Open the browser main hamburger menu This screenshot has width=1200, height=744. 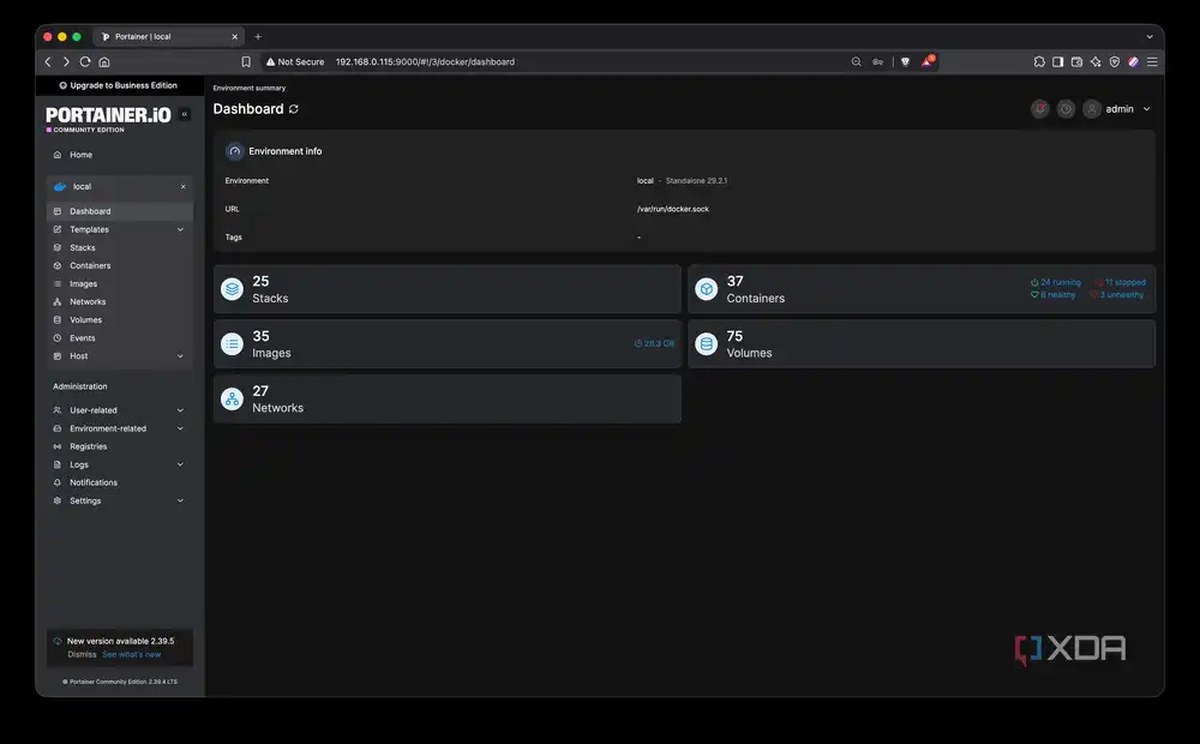(x=1152, y=62)
